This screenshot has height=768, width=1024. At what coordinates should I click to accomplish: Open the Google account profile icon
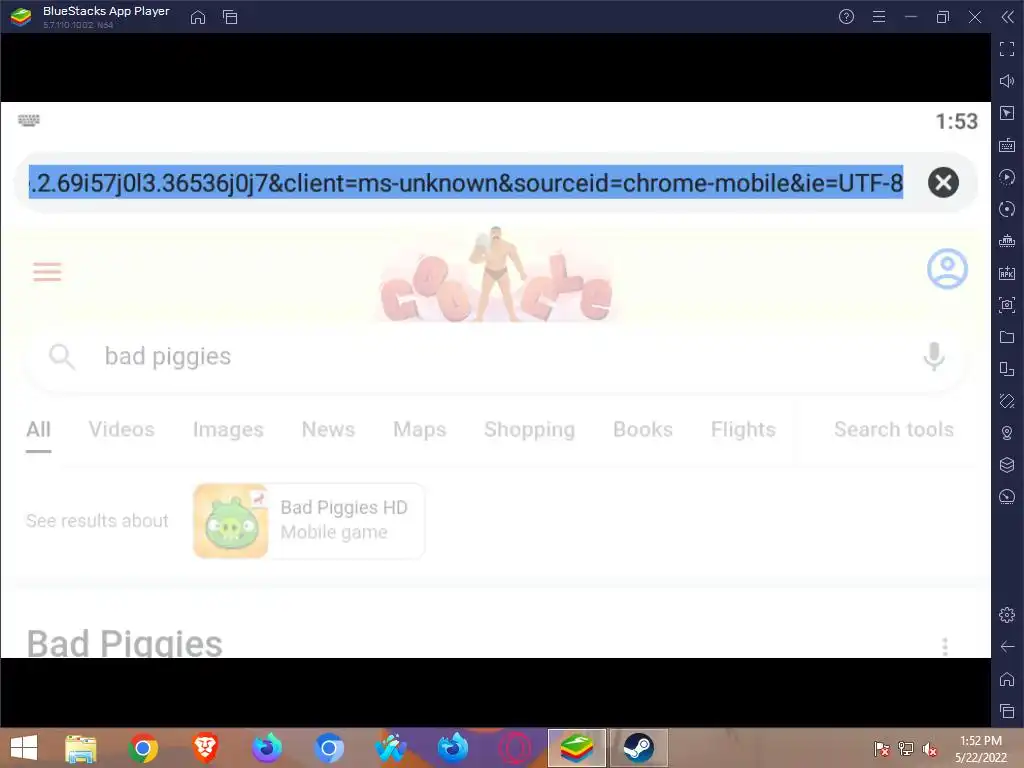pos(947,268)
